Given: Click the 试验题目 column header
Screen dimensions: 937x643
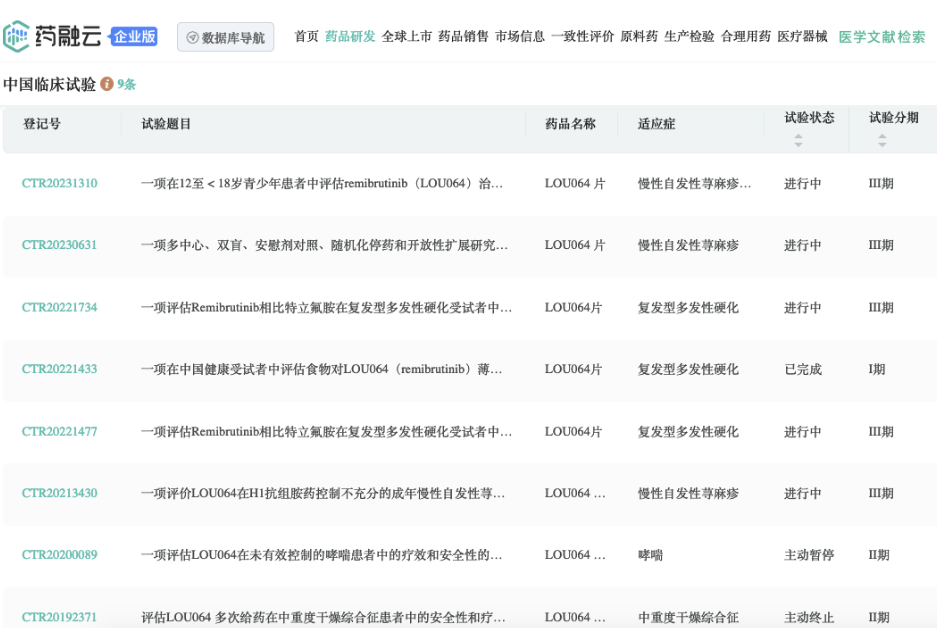Looking at the screenshot, I should coord(166,124).
